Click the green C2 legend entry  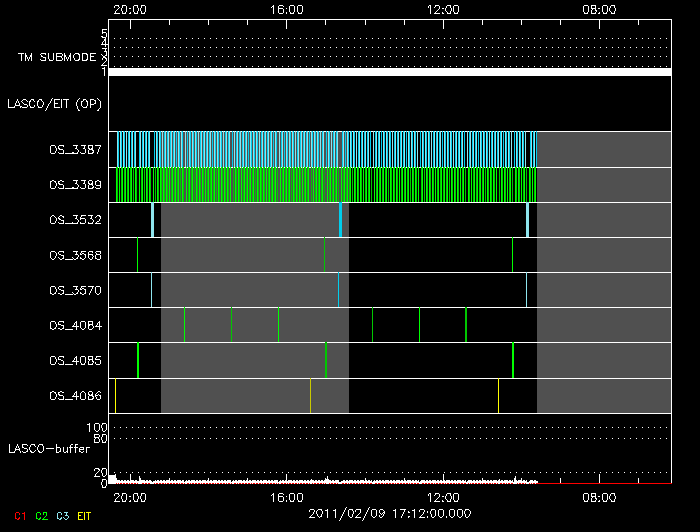41,516
